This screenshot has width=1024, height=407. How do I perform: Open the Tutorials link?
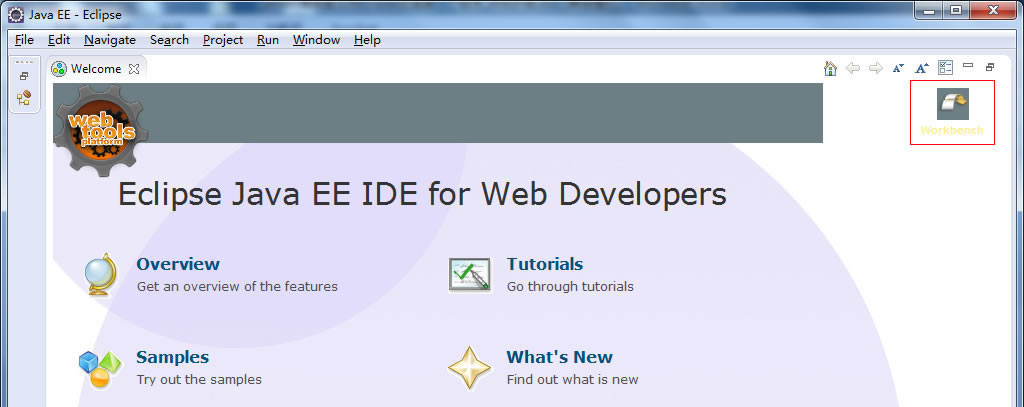point(545,264)
